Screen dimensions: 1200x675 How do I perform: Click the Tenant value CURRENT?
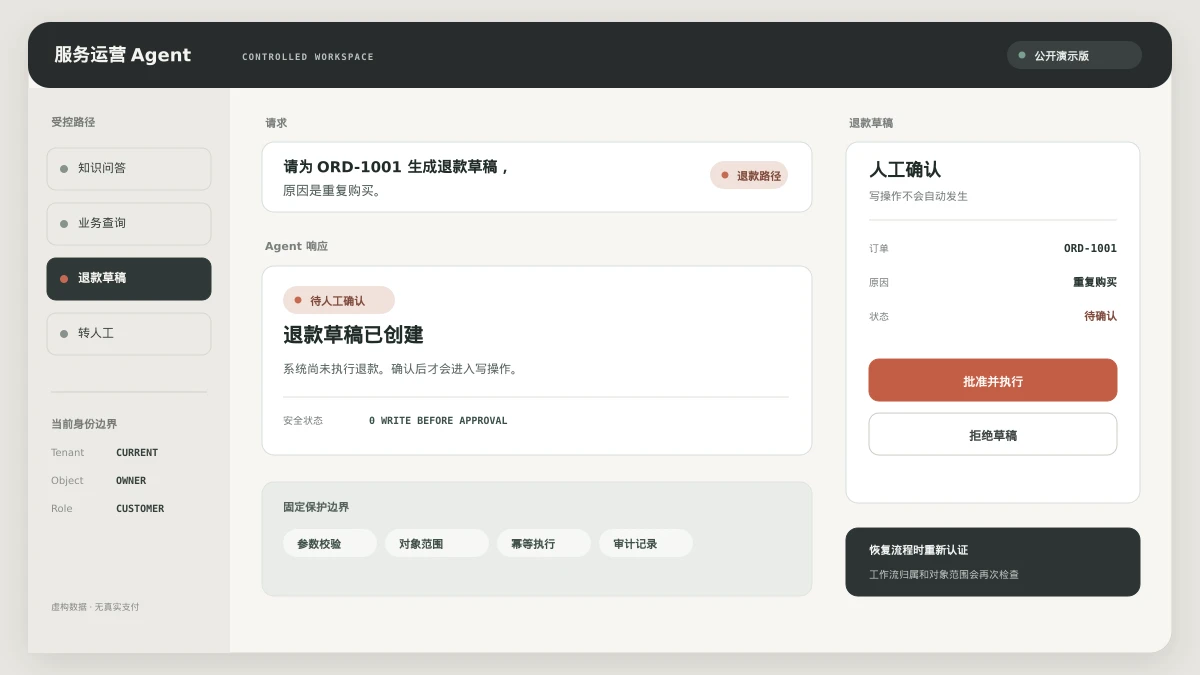tap(137, 453)
